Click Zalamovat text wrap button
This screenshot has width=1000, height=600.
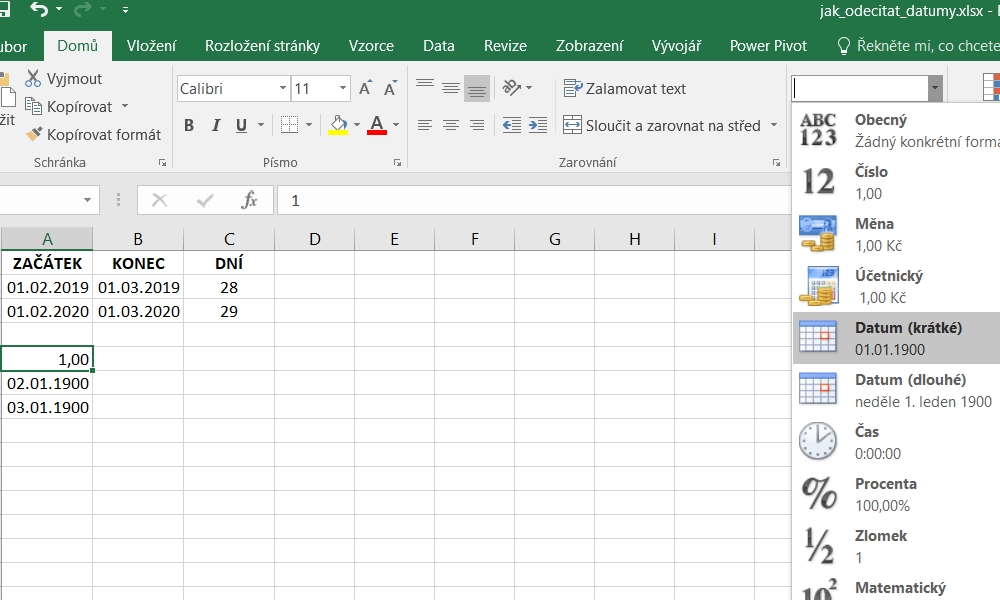[x=625, y=89]
